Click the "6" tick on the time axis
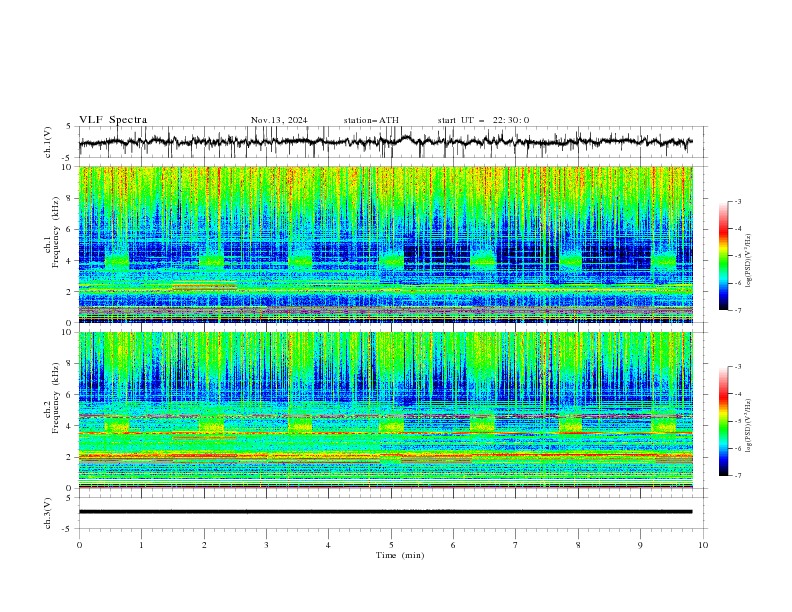792x612 pixels. (x=453, y=545)
